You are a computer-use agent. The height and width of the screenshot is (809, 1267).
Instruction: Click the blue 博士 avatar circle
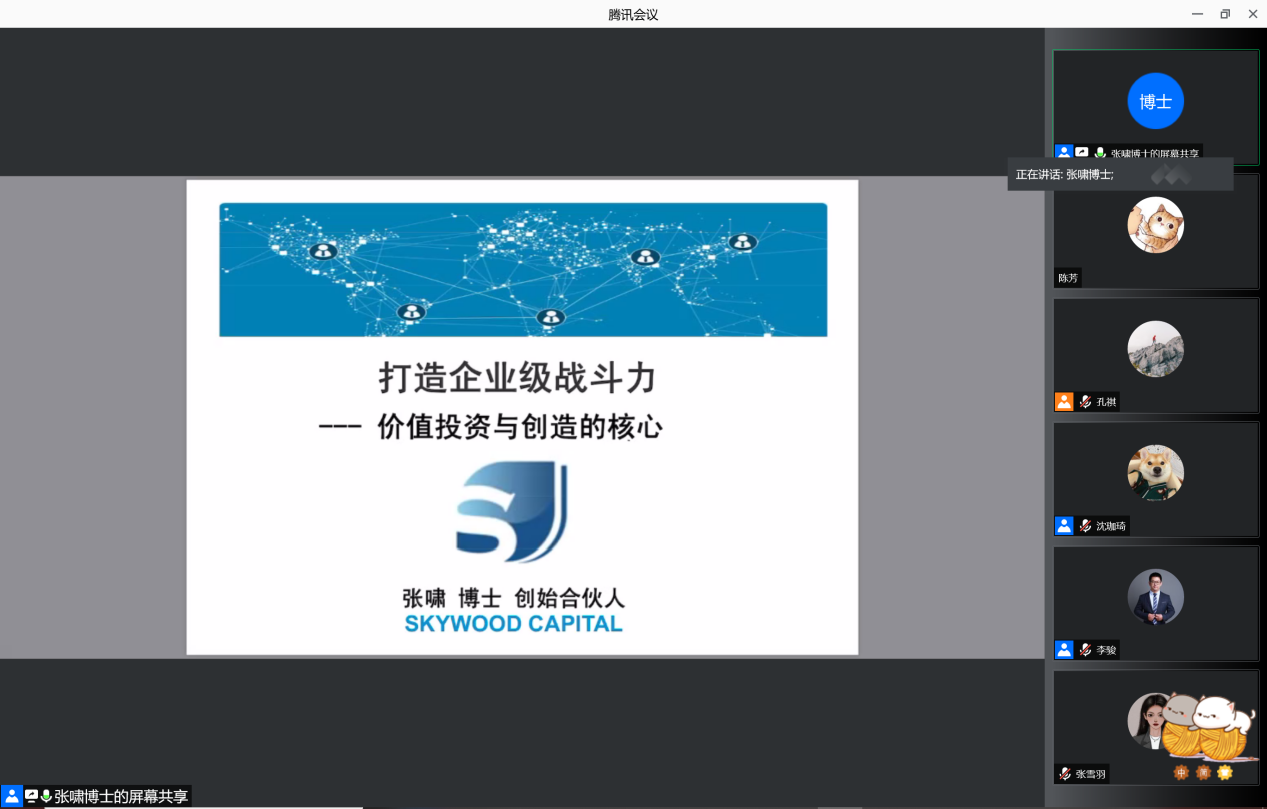pos(1155,101)
